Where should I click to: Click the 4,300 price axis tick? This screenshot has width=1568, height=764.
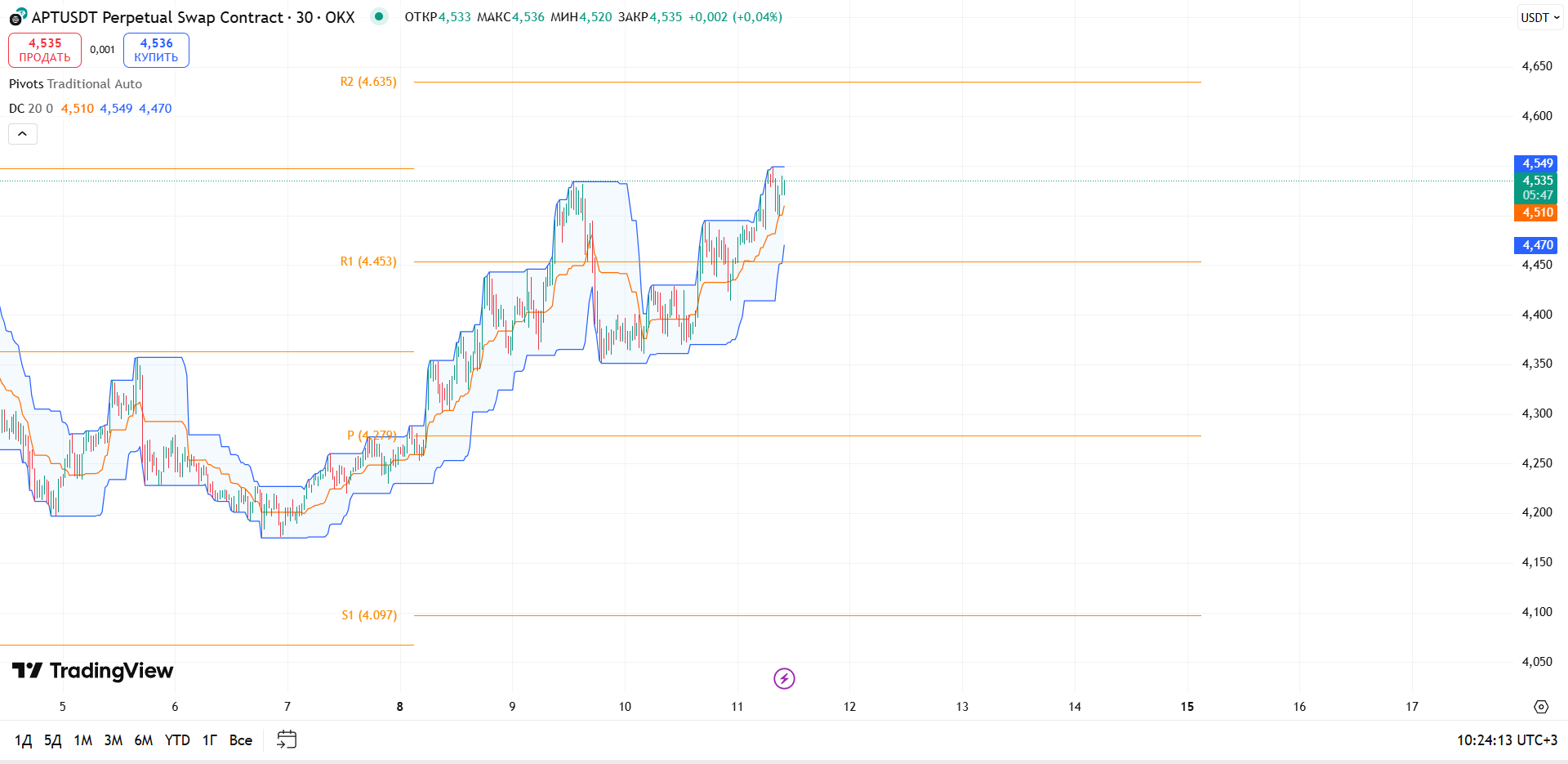tap(1537, 413)
